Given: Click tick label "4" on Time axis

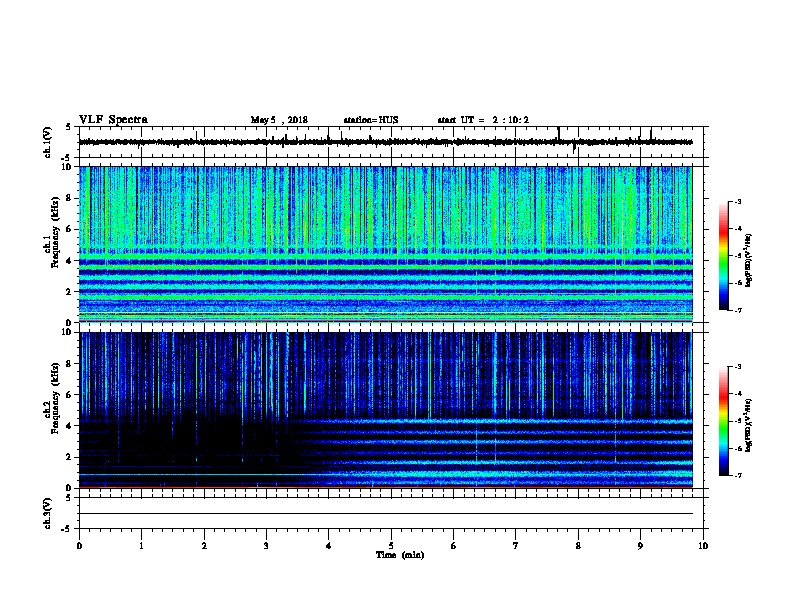Looking at the screenshot, I should (329, 546).
